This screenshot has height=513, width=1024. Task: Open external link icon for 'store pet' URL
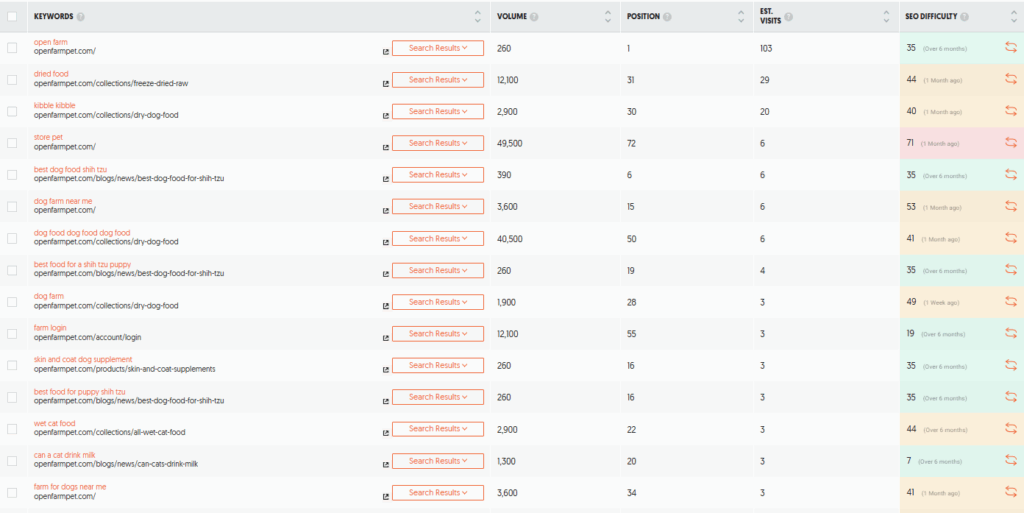point(385,147)
